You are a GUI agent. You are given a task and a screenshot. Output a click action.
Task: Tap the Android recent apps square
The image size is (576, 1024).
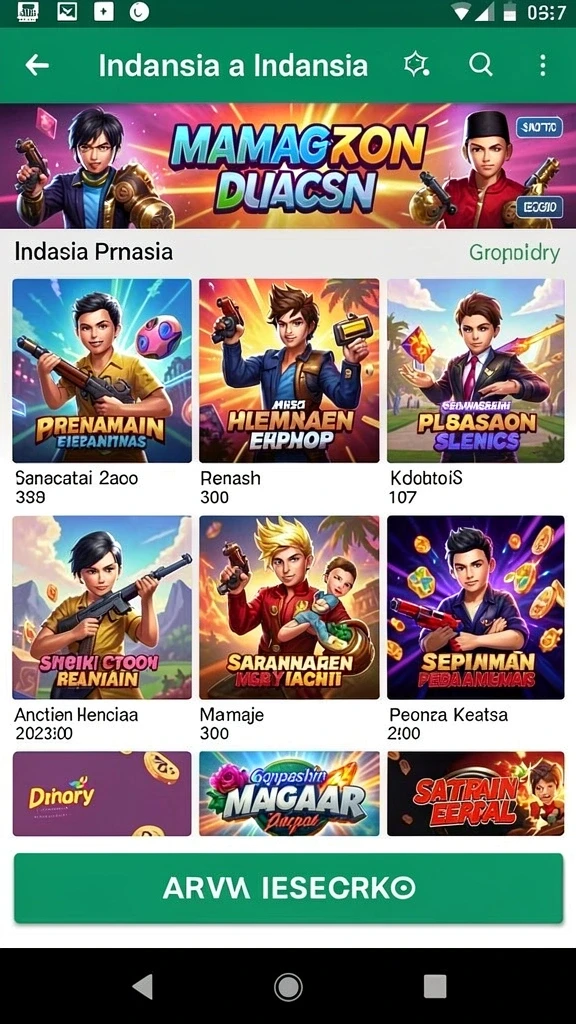pos(434,985)
